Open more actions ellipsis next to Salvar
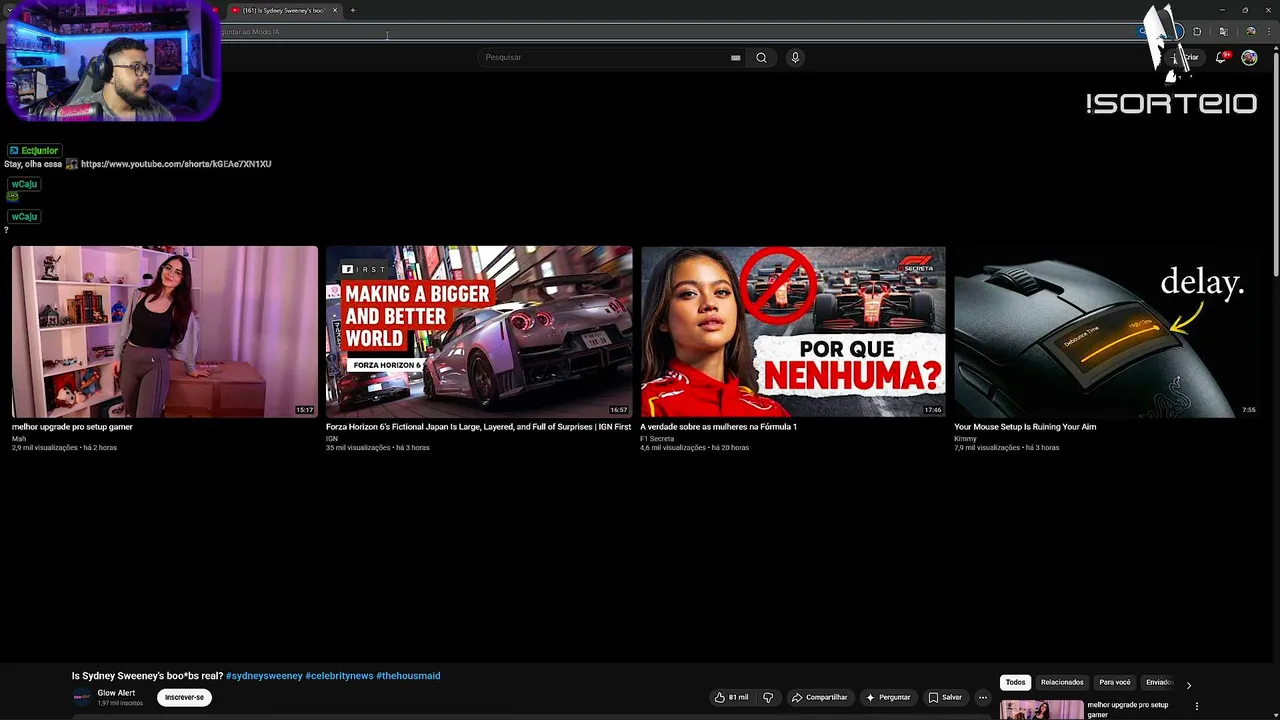The height and width of the screenshot is (720, 1280). click(x=983, y=697)
